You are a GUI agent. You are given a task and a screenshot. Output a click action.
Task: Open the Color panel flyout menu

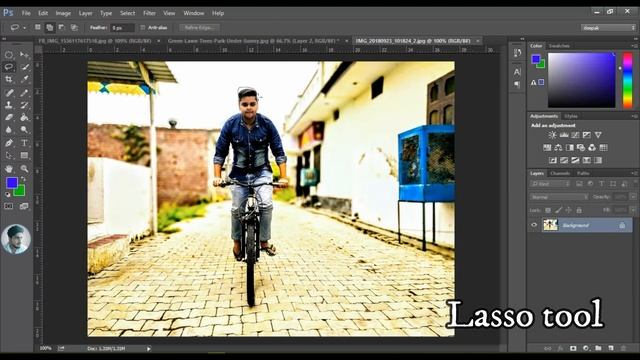coord(634,46)
